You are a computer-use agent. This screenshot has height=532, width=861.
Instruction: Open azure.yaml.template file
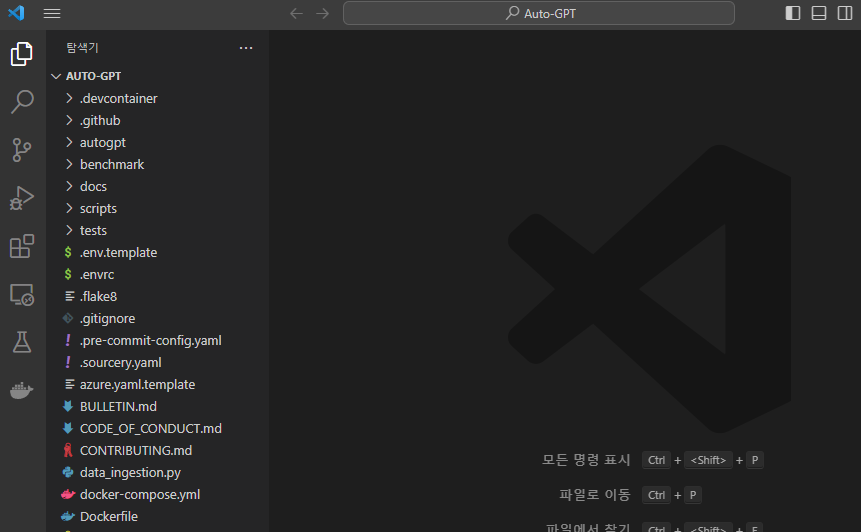(158, 384)
